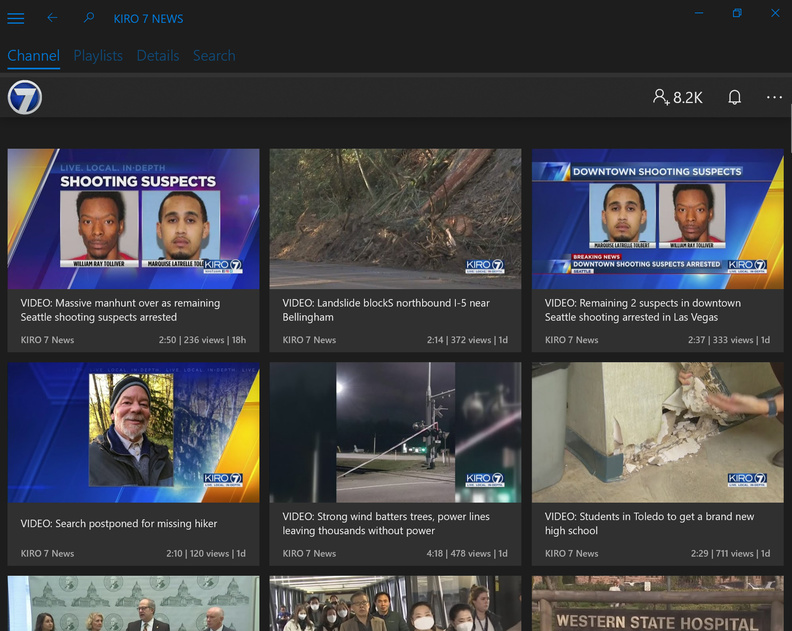
Task: Open title 'Landslide blockS northbound I-5 near Bellingham'
Action: click(386, 310)
